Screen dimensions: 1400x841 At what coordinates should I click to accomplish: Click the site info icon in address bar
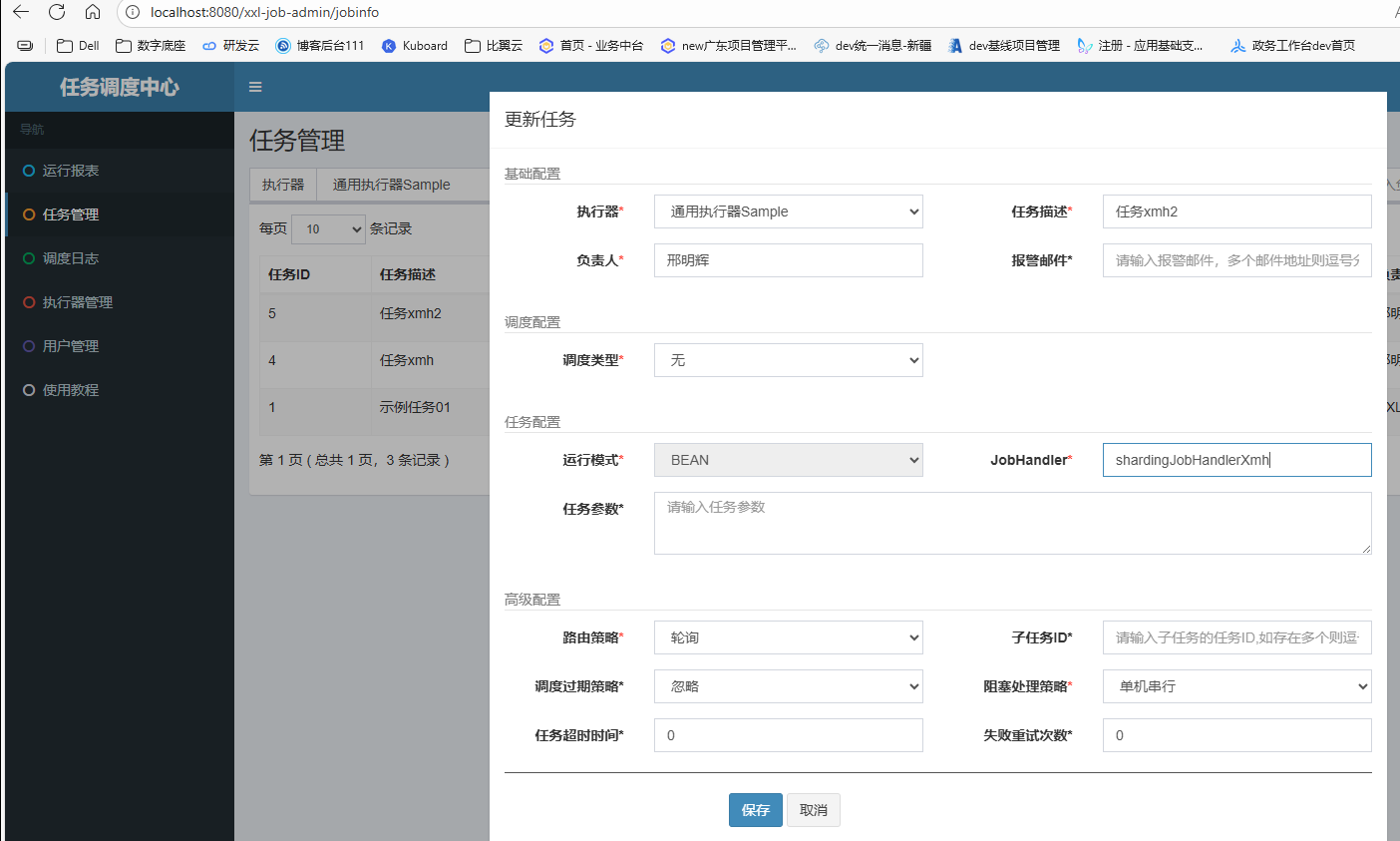click(132, 12)
